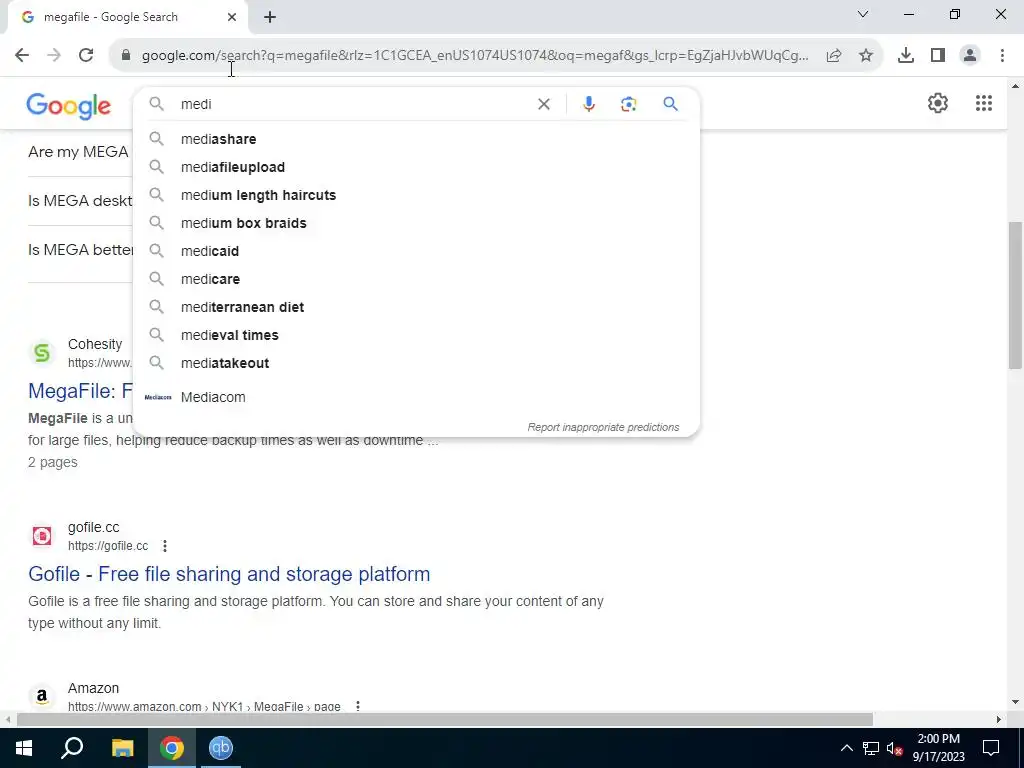Reload the current page
The image size is (1024, 768).
pos(86,56)
